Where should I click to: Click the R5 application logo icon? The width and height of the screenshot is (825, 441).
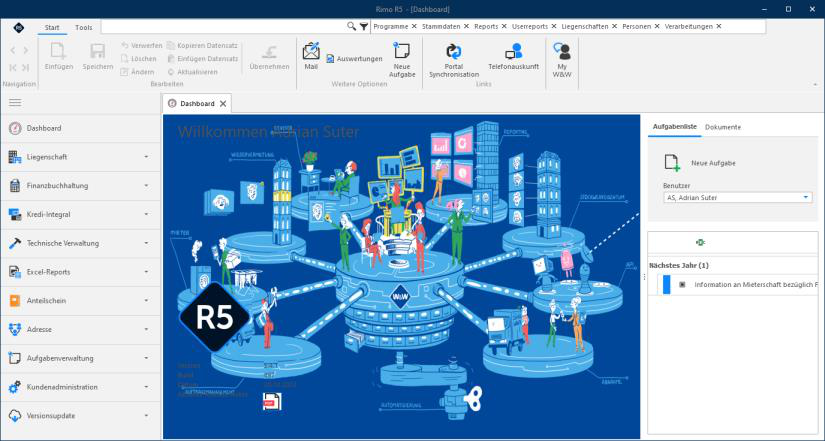[x=18, y=27]
